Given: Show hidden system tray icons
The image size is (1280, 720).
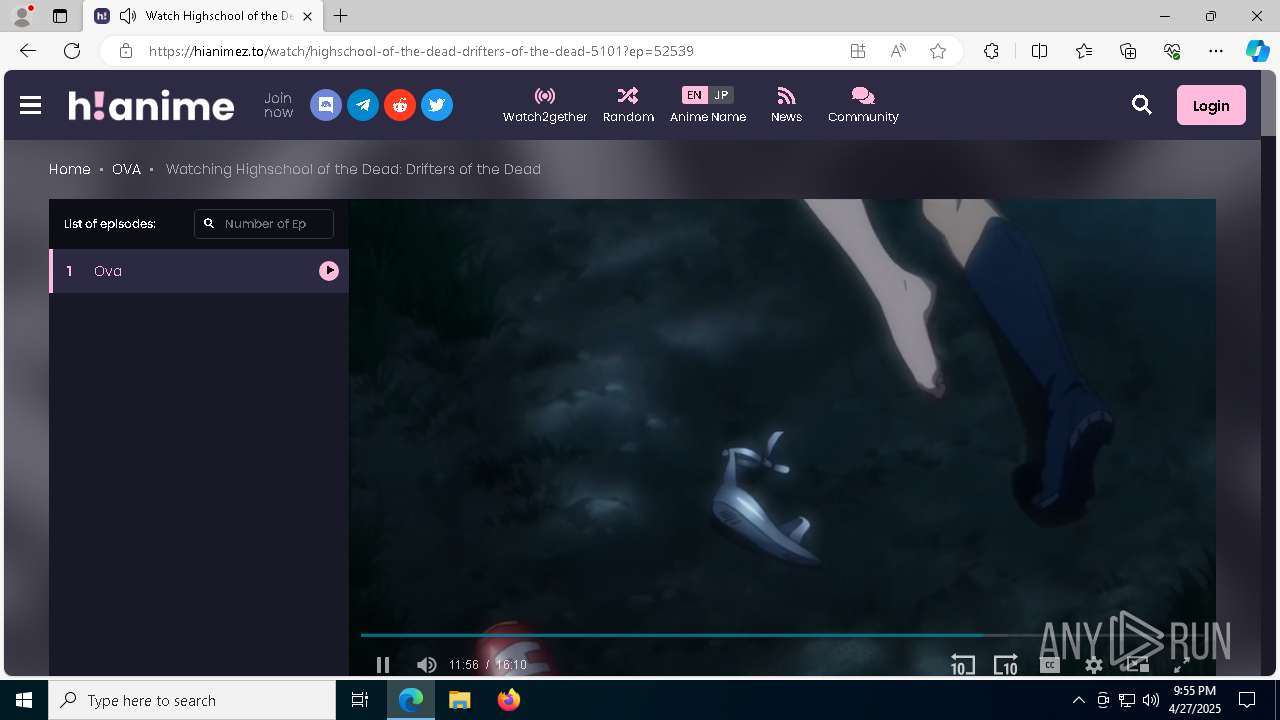Looking at the screenshot, I should point(1078,700).
